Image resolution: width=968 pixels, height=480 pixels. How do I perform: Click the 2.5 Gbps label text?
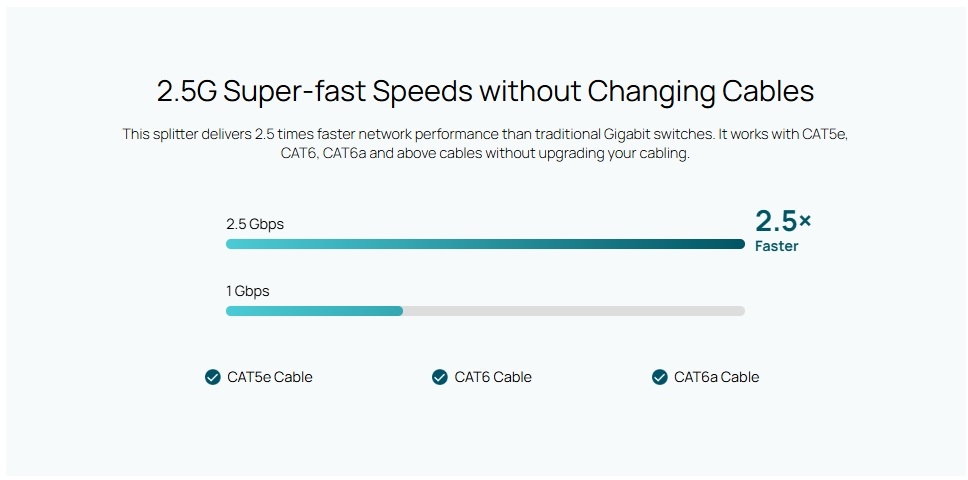tap(255, 224)
